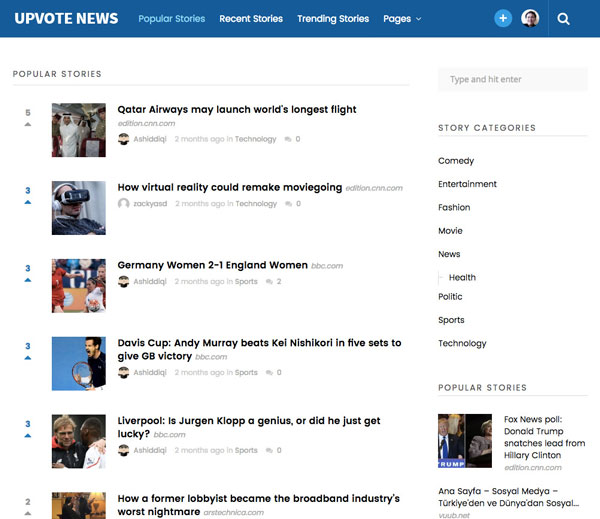Click Sports tag on Liverpool Klopp story
Image resolution: width=600 pixels, height=519 pixels.
click(246, 450)
